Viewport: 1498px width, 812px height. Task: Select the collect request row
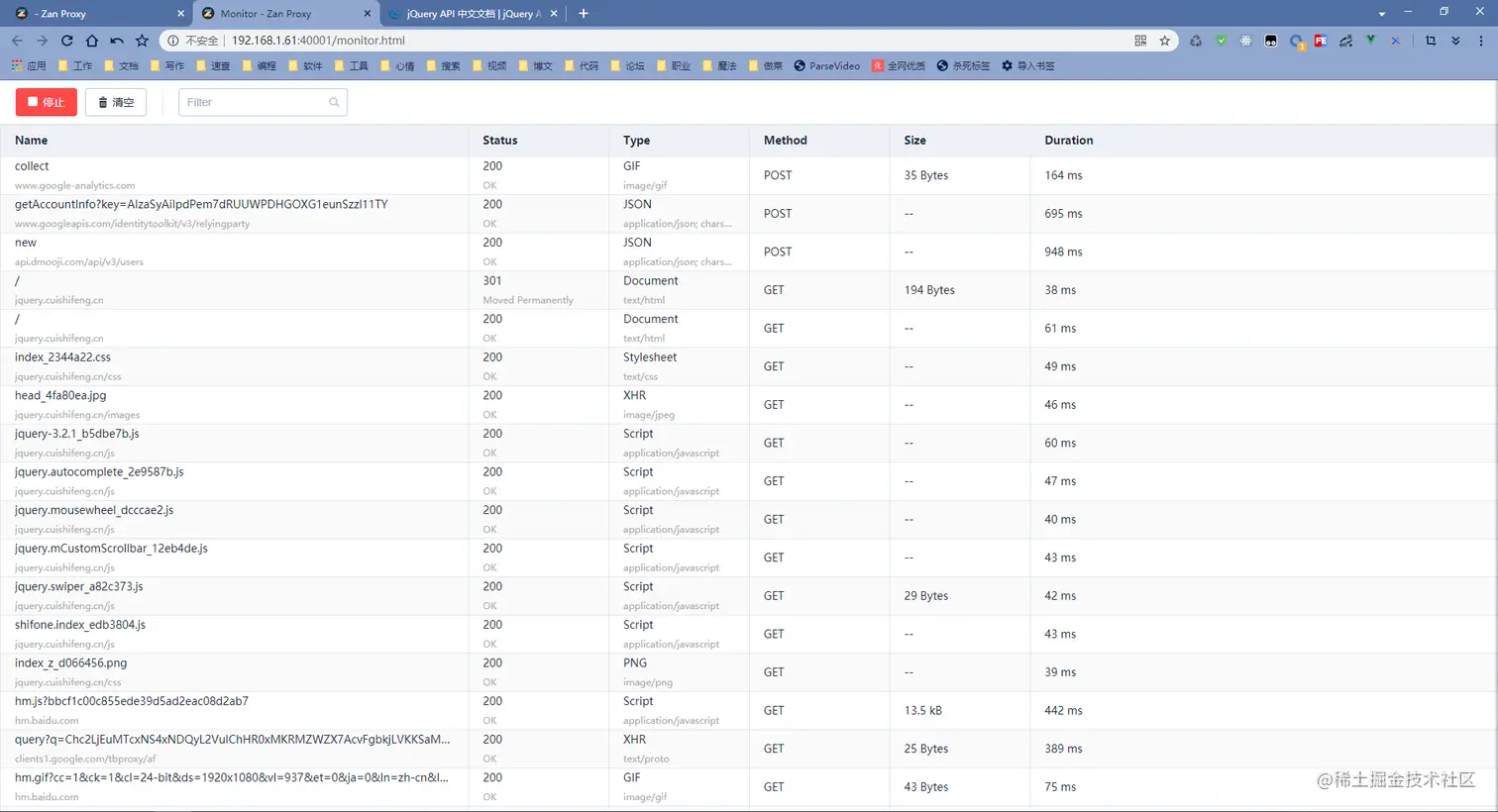[x=749, y=175]
